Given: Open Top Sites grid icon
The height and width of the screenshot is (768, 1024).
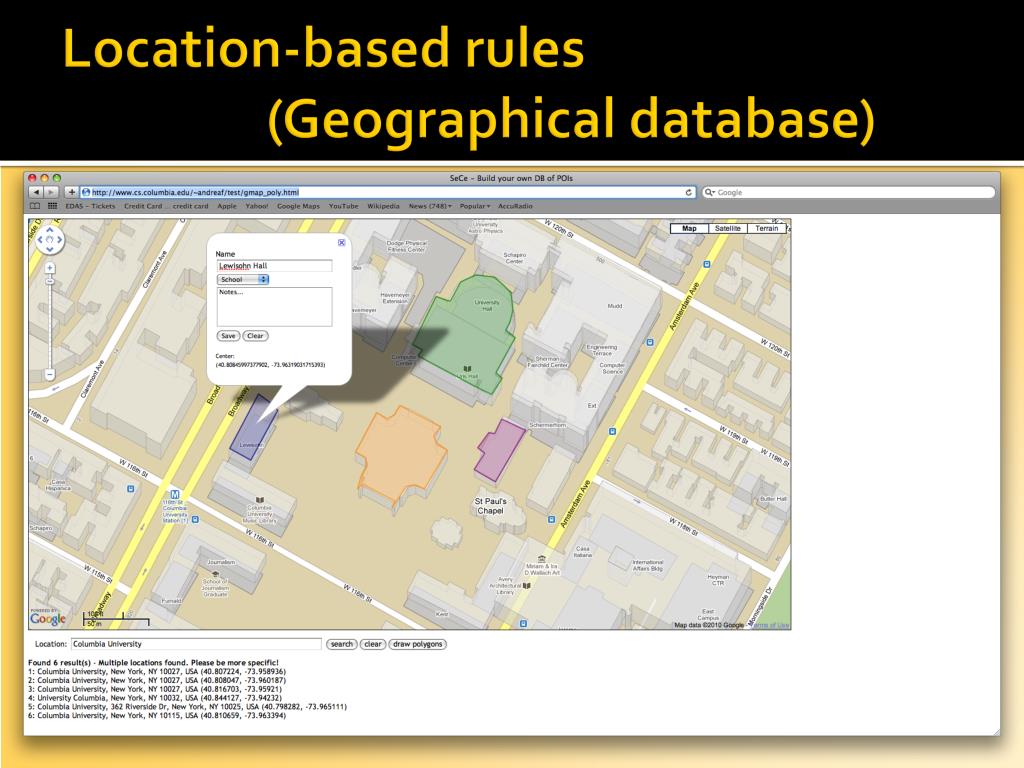Looking at the screenshot, I should point(52,206).
